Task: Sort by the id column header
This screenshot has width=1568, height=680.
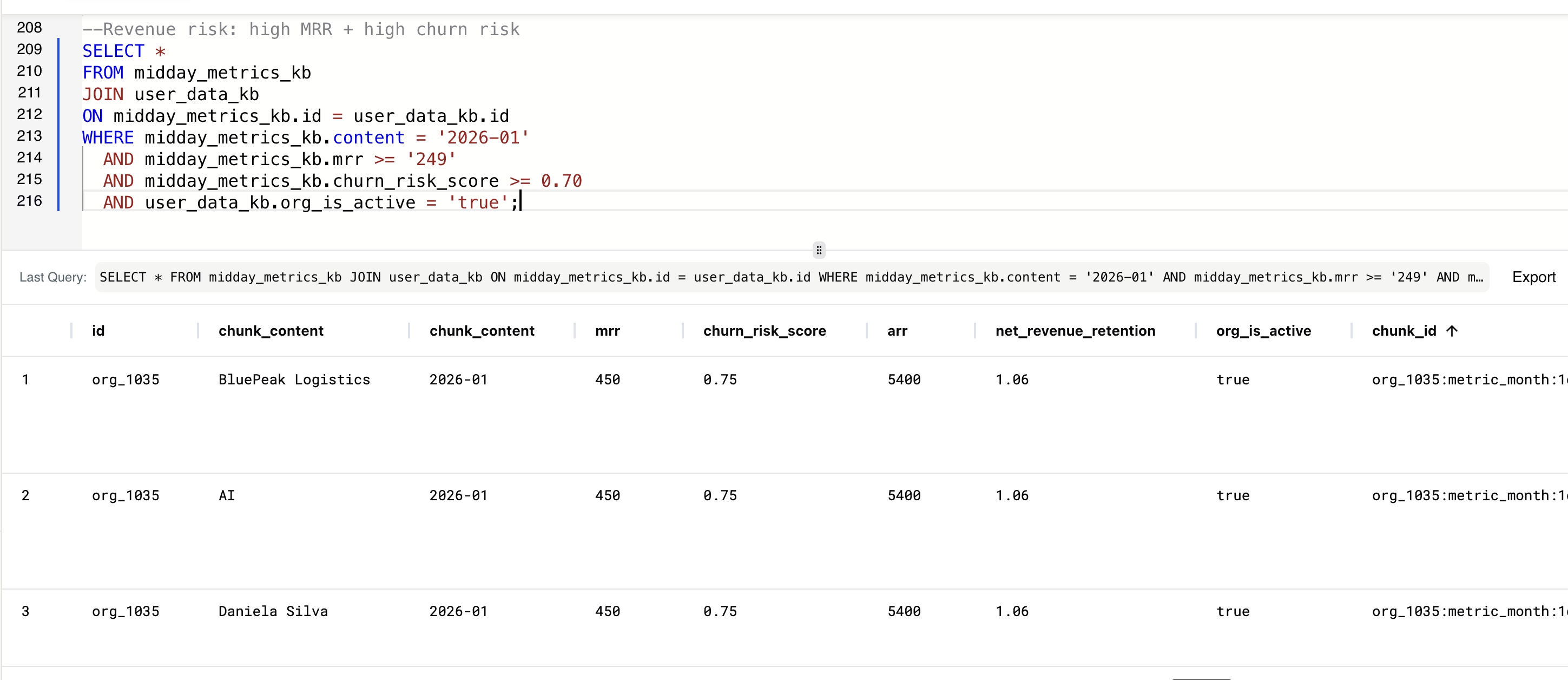Action: point(98,331)
